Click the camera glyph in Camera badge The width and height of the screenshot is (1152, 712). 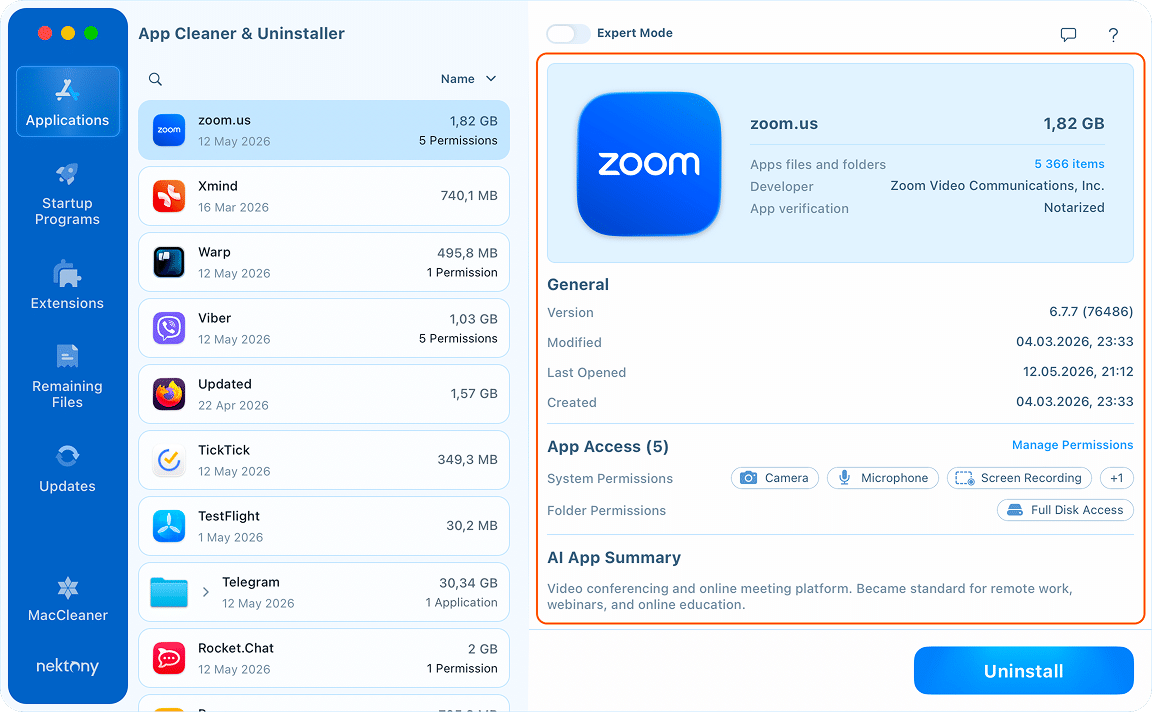[x=748, y=478]
